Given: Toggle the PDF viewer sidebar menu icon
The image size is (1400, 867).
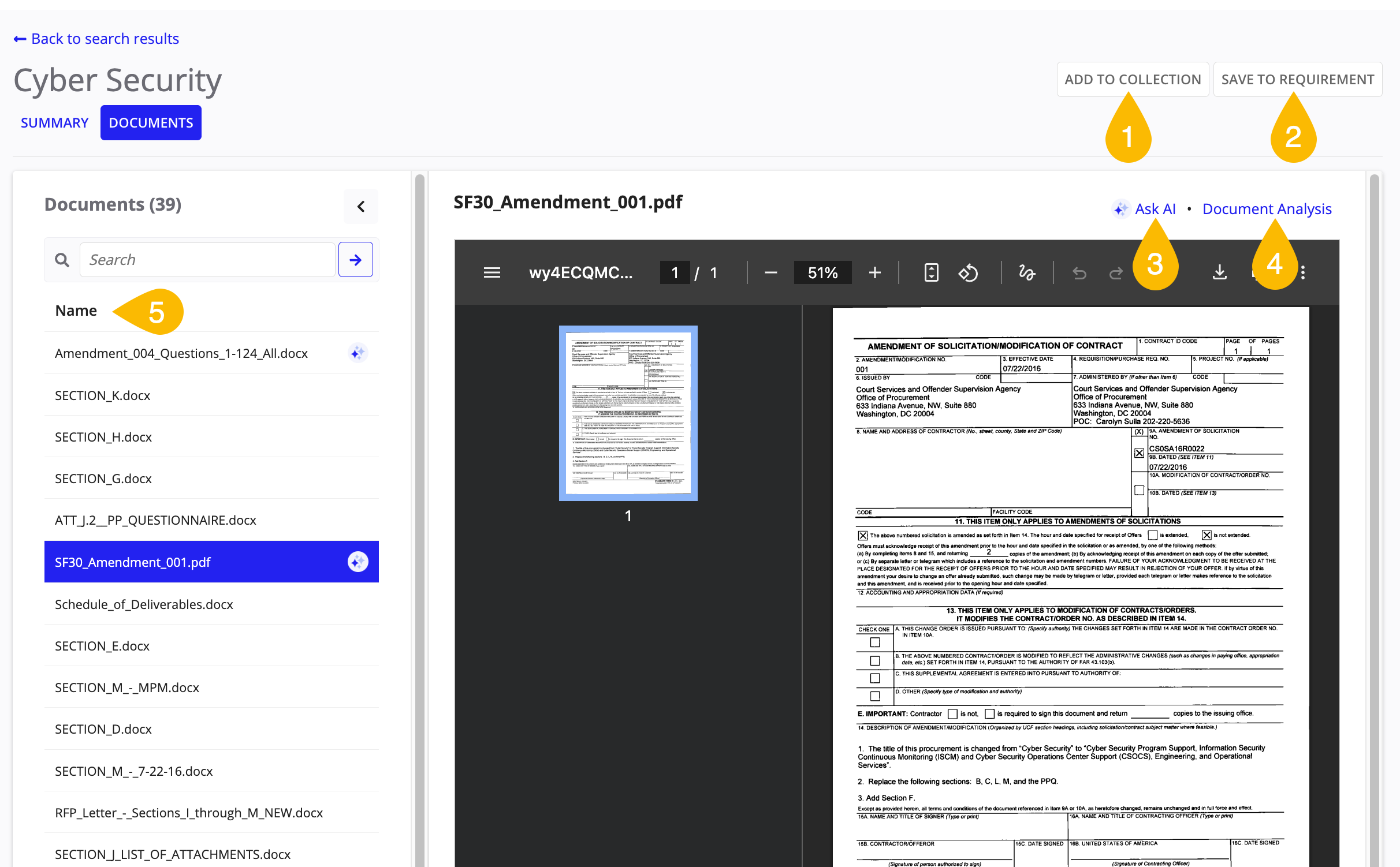Looking at the screenshot, I should tap(492, 272).
